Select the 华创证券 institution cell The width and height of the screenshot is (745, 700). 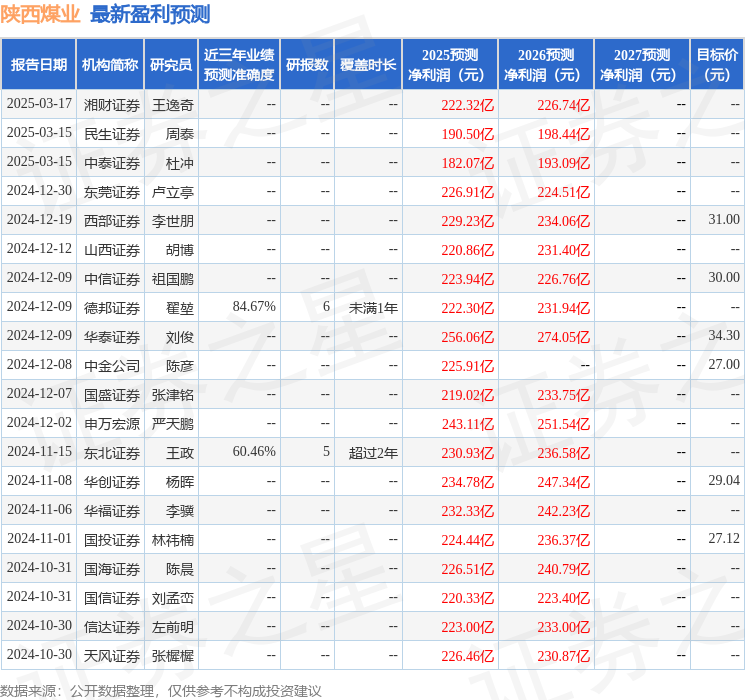pos(112,482)
